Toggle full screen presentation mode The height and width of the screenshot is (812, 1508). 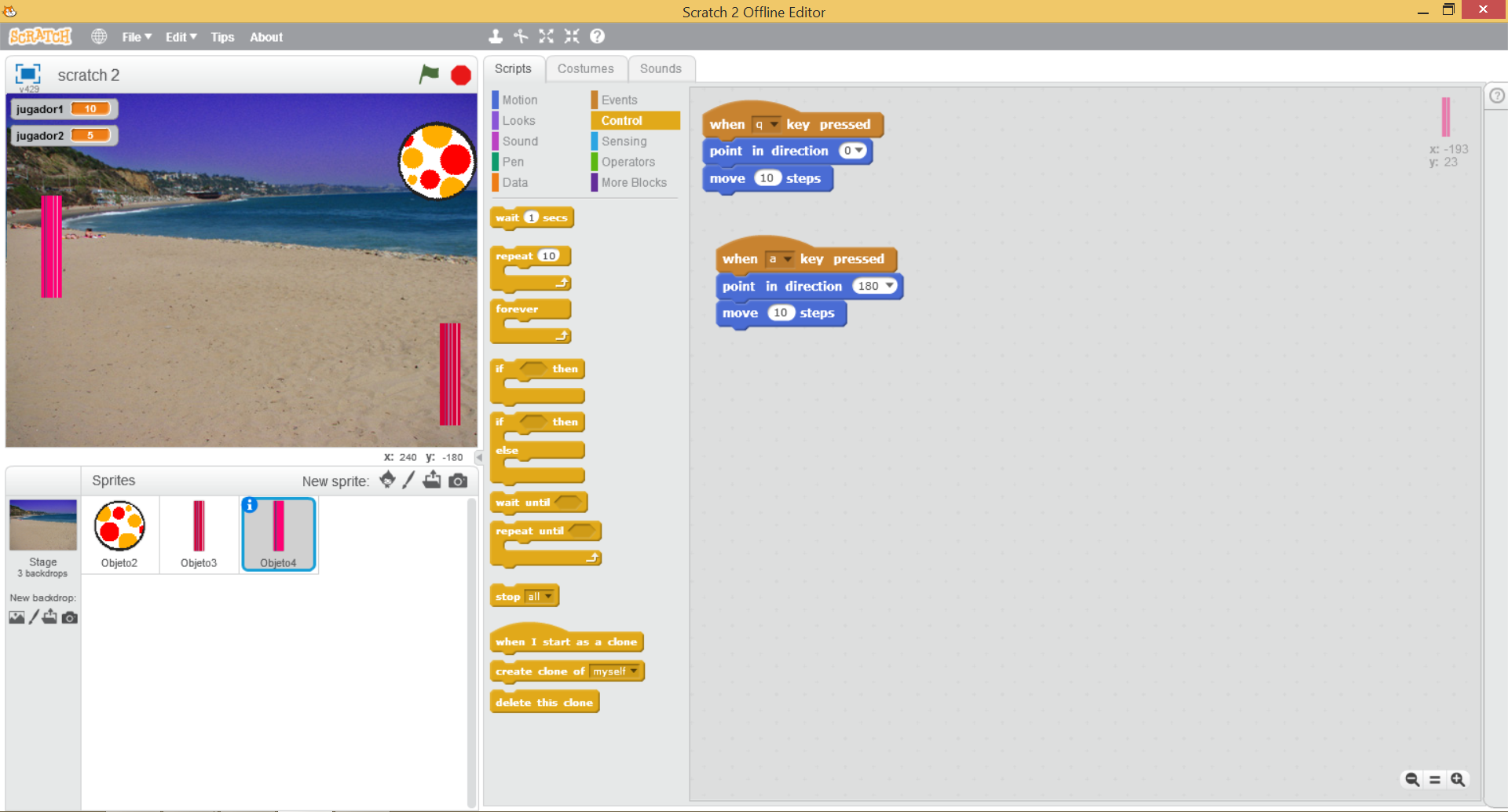point(27,74)
